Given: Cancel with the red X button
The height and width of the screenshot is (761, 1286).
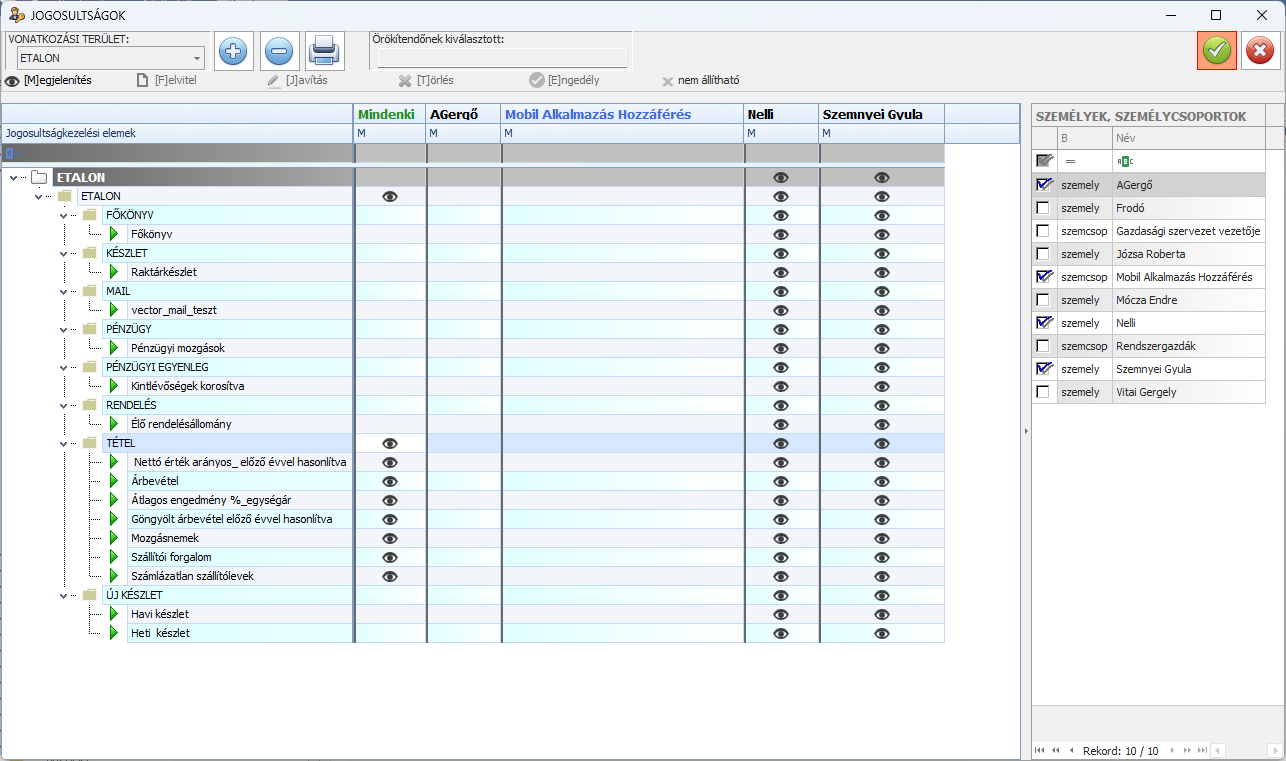Looking at the screenshot, I should (x=1261, y=50).
